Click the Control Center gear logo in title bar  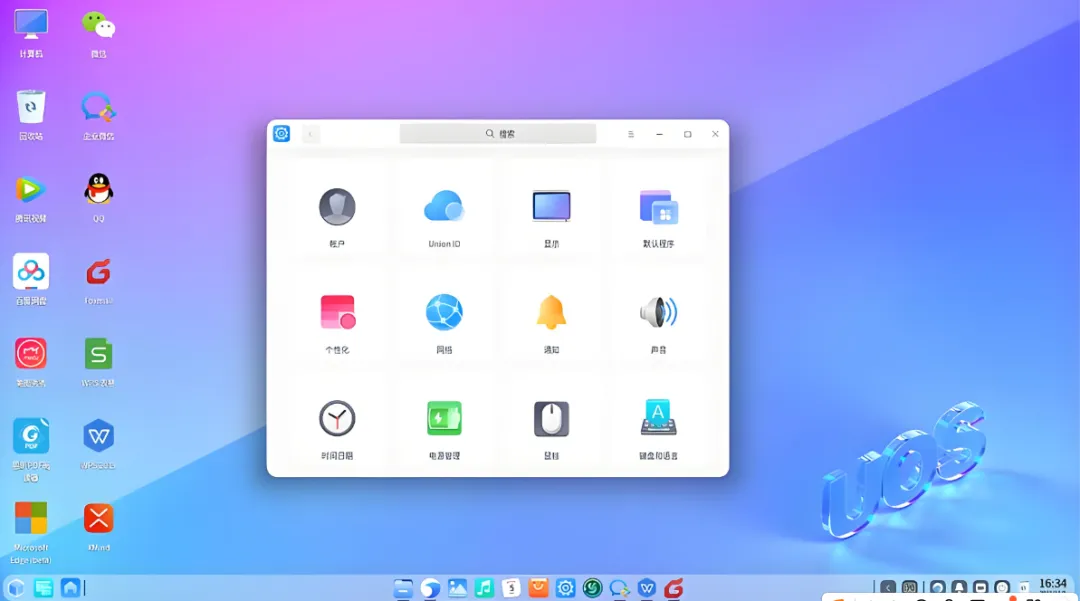[x=282, y=134]
